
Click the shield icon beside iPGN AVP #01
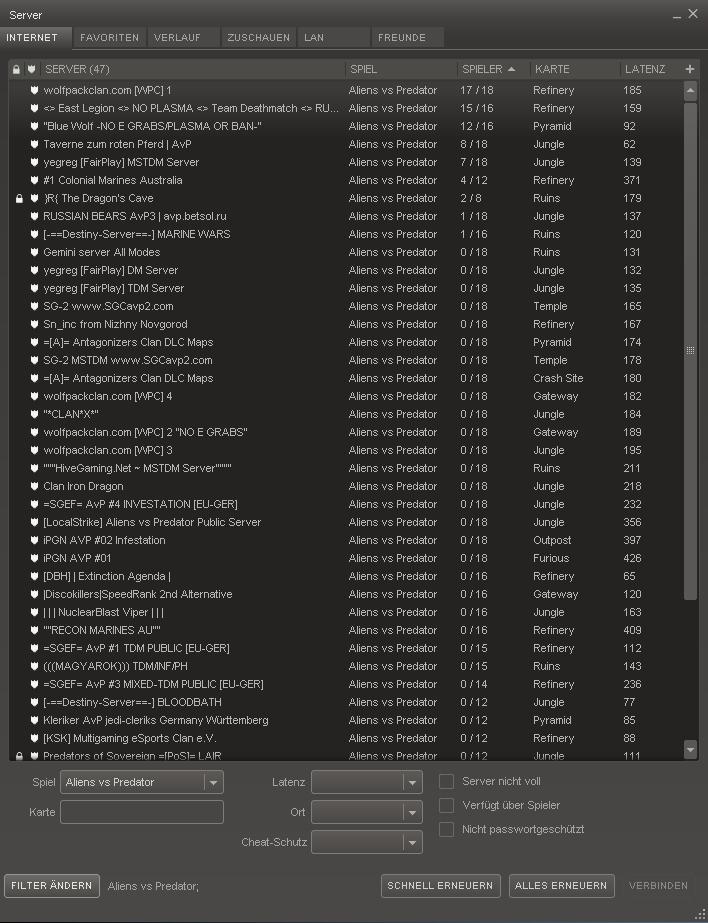tap(34, 559)
